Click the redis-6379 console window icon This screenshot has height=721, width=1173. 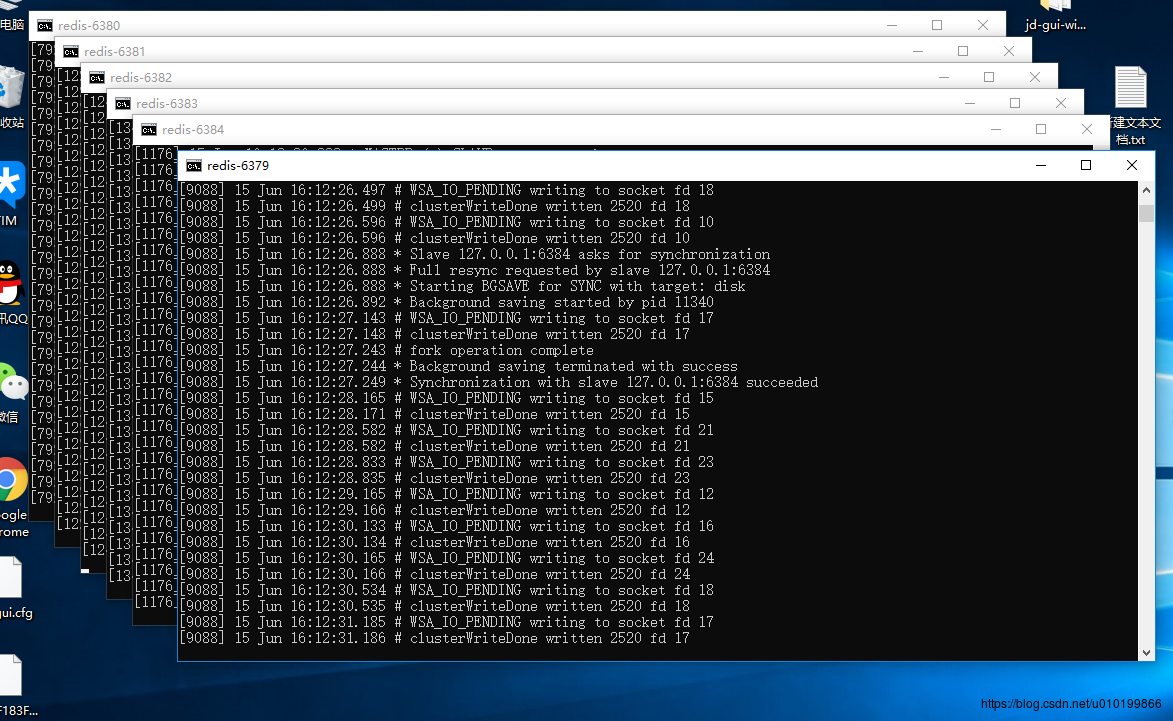click(x=193, y=166)
